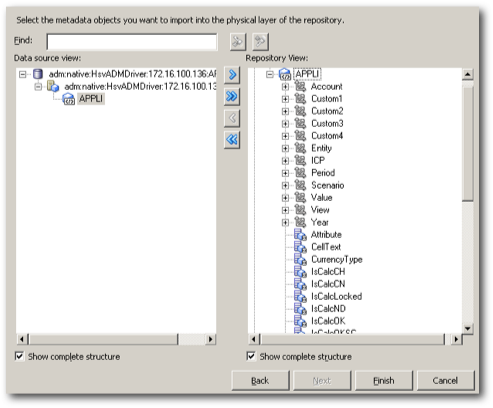
Task: Select APPLI label in Data source view
Action: click(91, 99)
